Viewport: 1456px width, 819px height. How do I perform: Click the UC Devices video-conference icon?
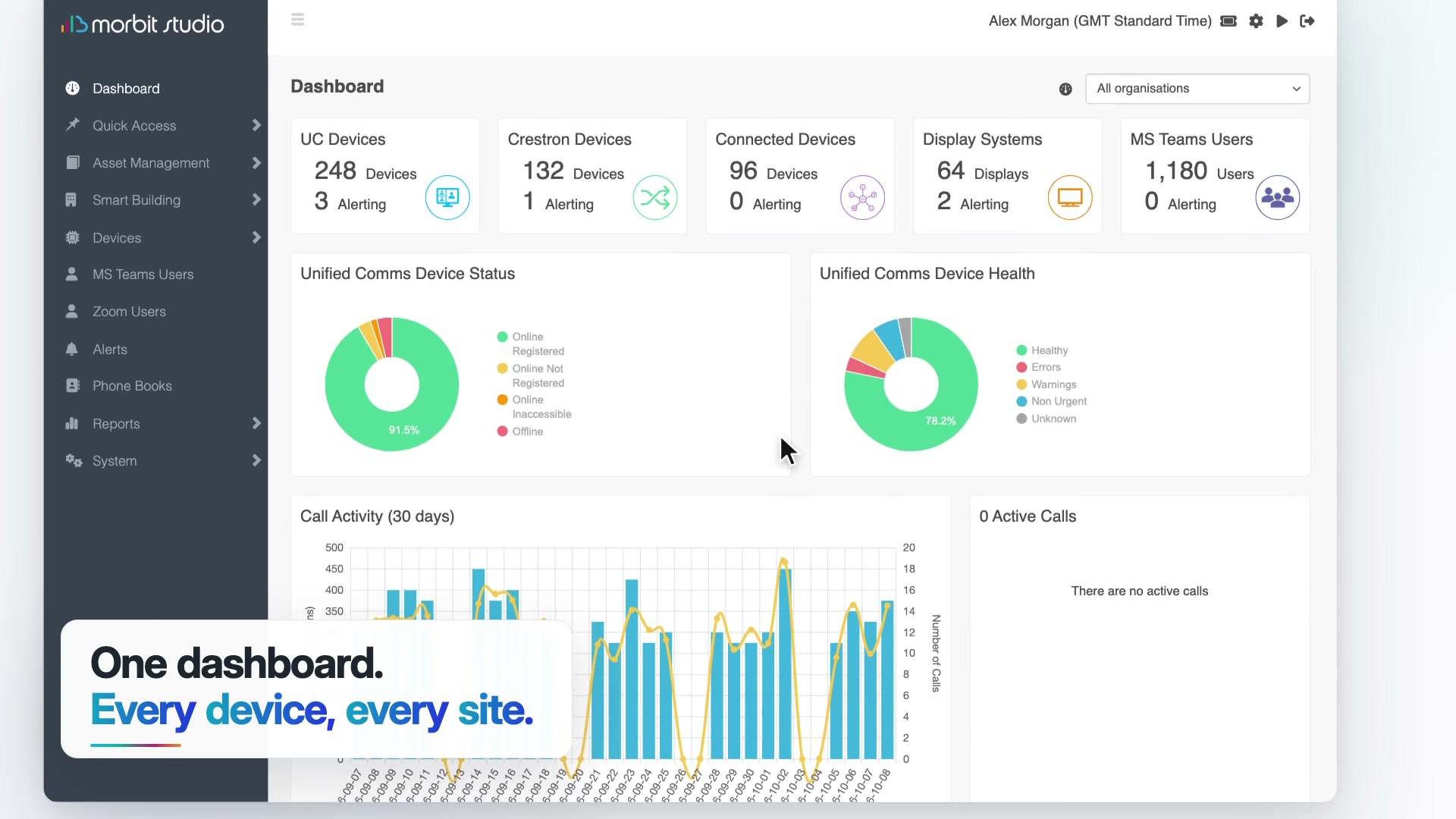tap(447, 198)
